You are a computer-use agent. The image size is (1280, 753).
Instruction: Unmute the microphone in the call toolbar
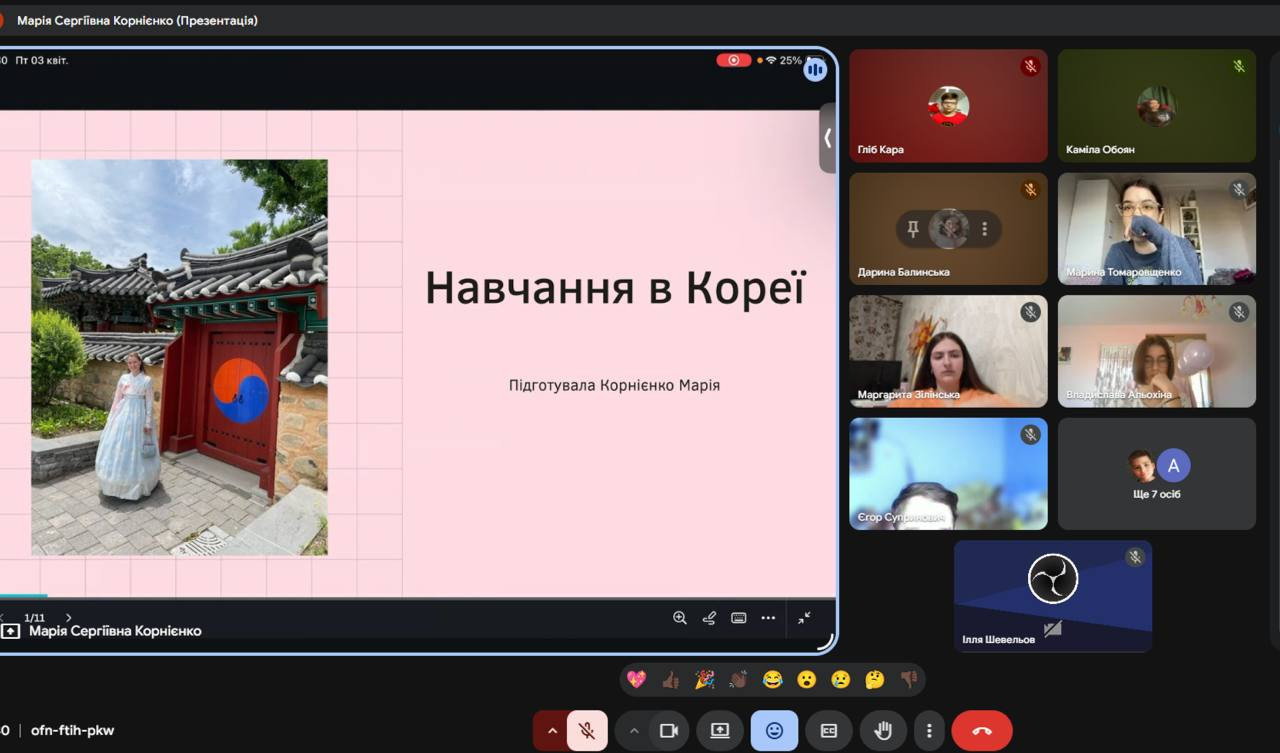coord(587,731)
